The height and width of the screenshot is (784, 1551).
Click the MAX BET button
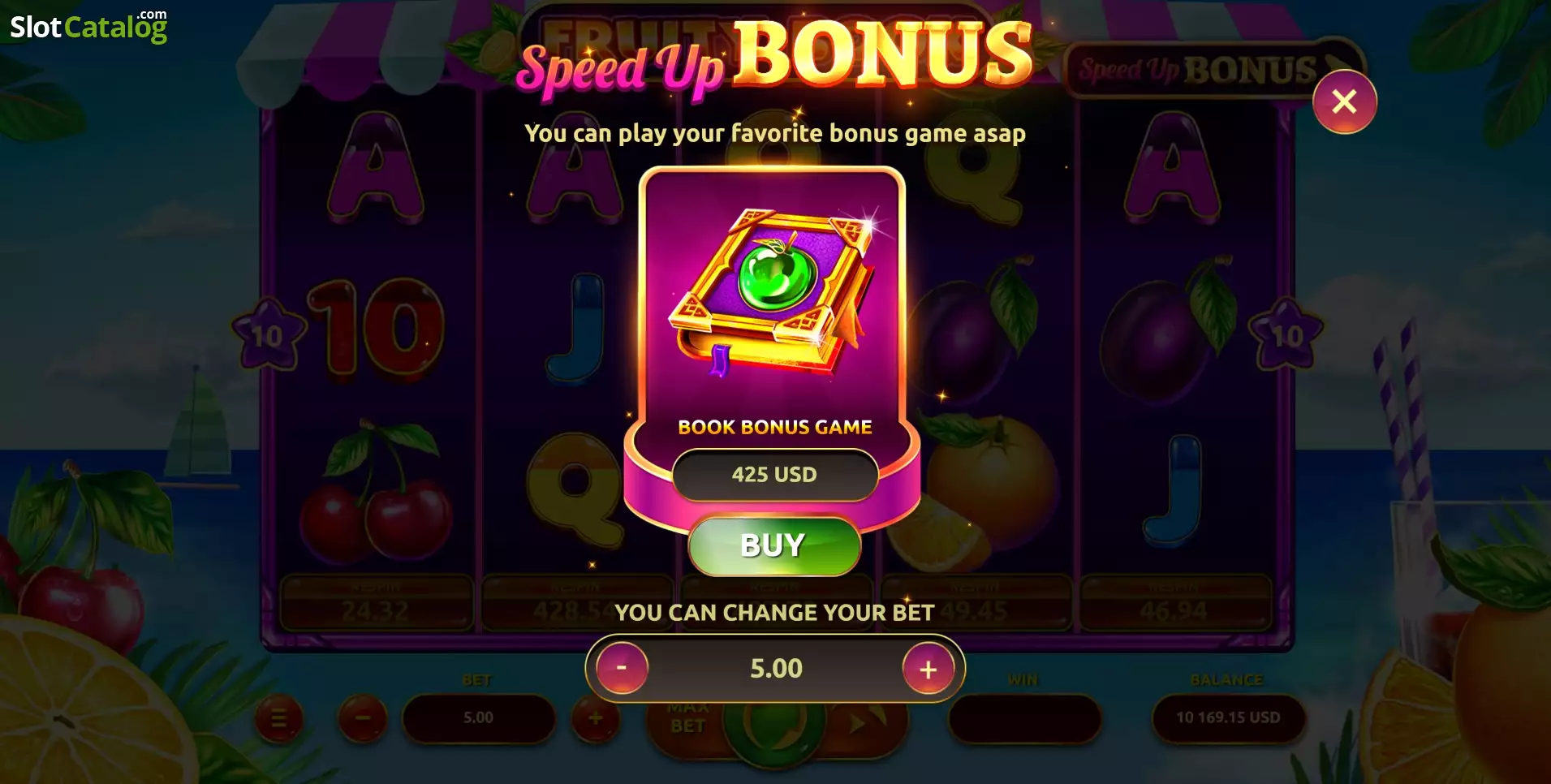(687, 717)
